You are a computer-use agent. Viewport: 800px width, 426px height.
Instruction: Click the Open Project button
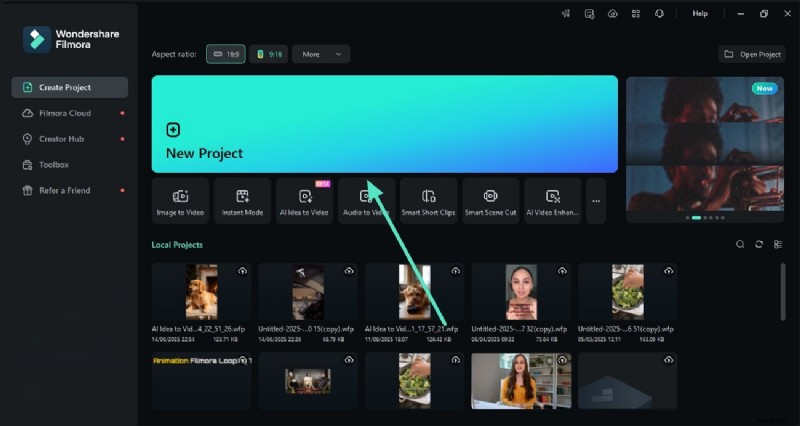(752, 54)
